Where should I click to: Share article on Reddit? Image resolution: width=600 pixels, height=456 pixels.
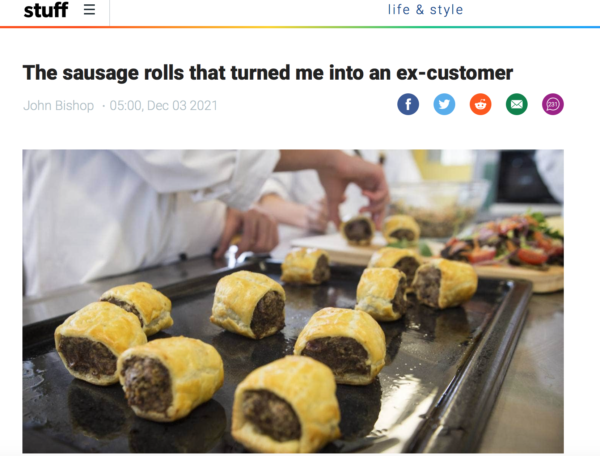(x=481, y=104)
